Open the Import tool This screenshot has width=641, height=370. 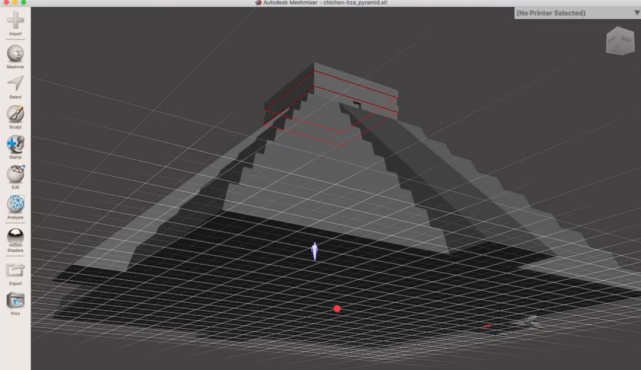(x=15, y=23)
